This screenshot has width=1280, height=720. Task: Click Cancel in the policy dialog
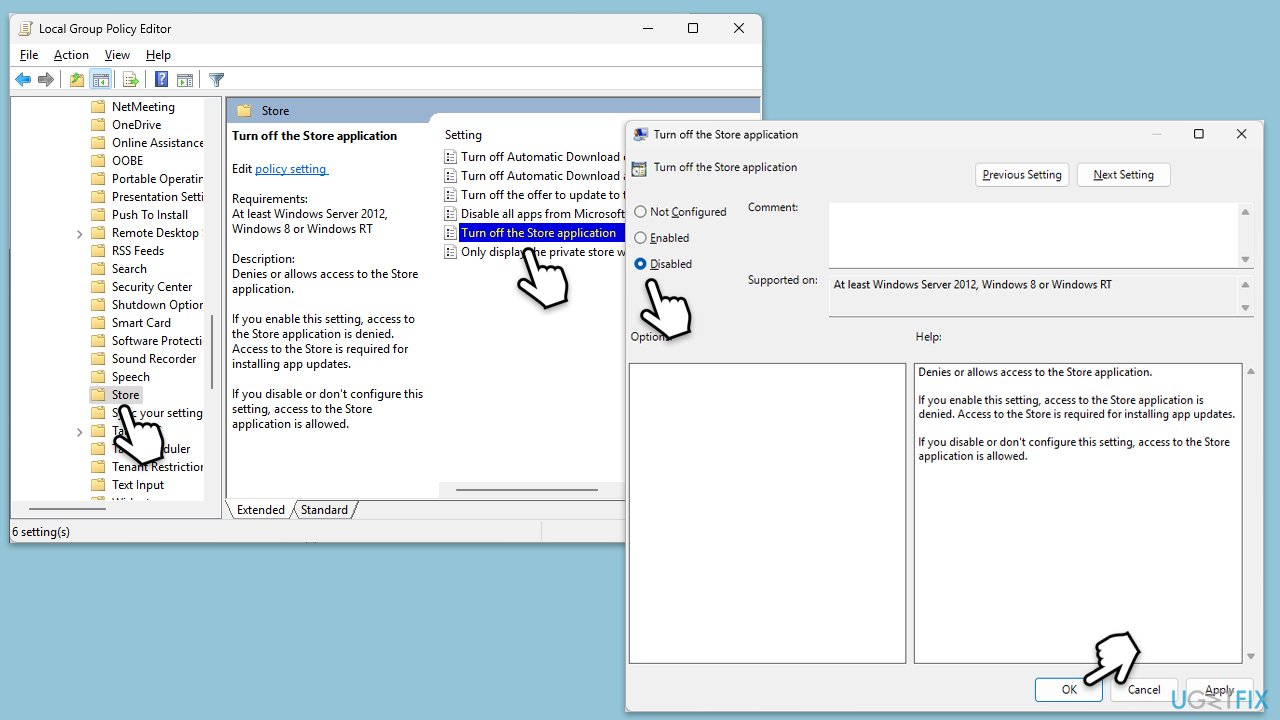1144,690
